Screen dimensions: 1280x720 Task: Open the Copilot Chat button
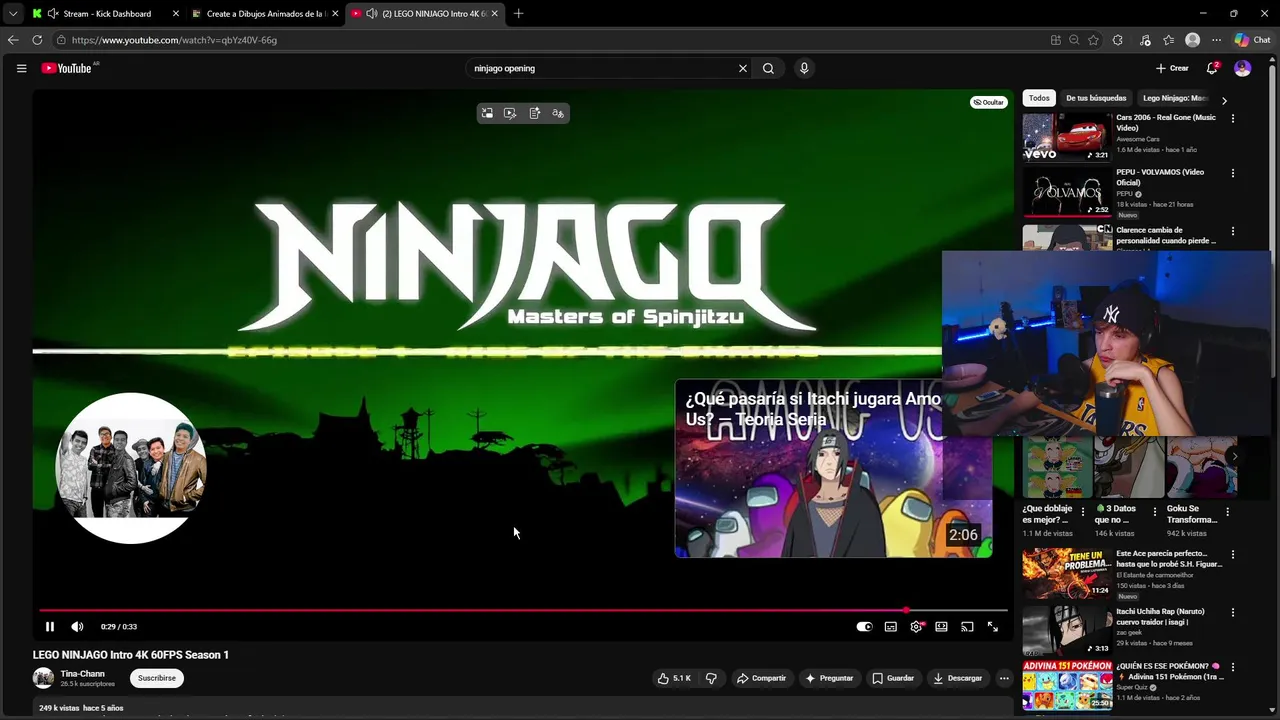point(1252,40)
